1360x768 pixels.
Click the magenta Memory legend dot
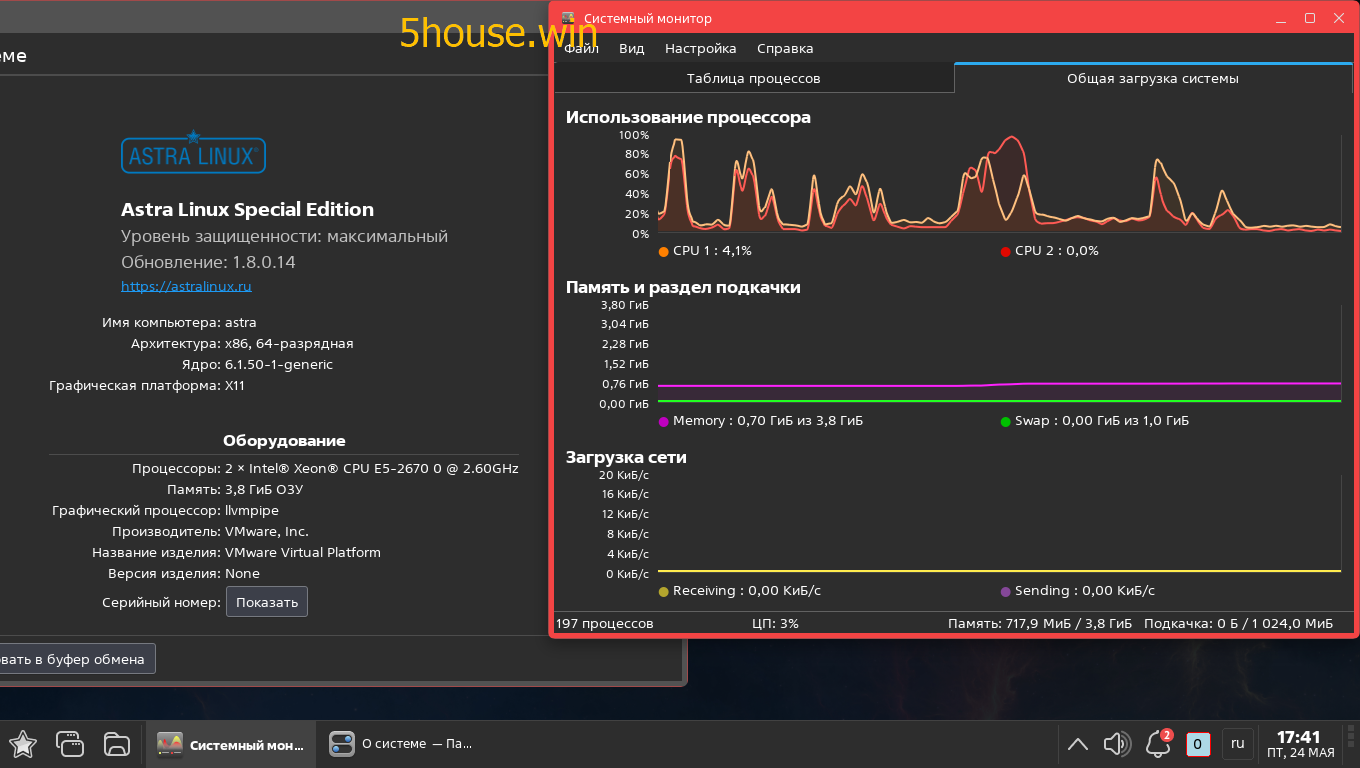(x=664, y=421)
